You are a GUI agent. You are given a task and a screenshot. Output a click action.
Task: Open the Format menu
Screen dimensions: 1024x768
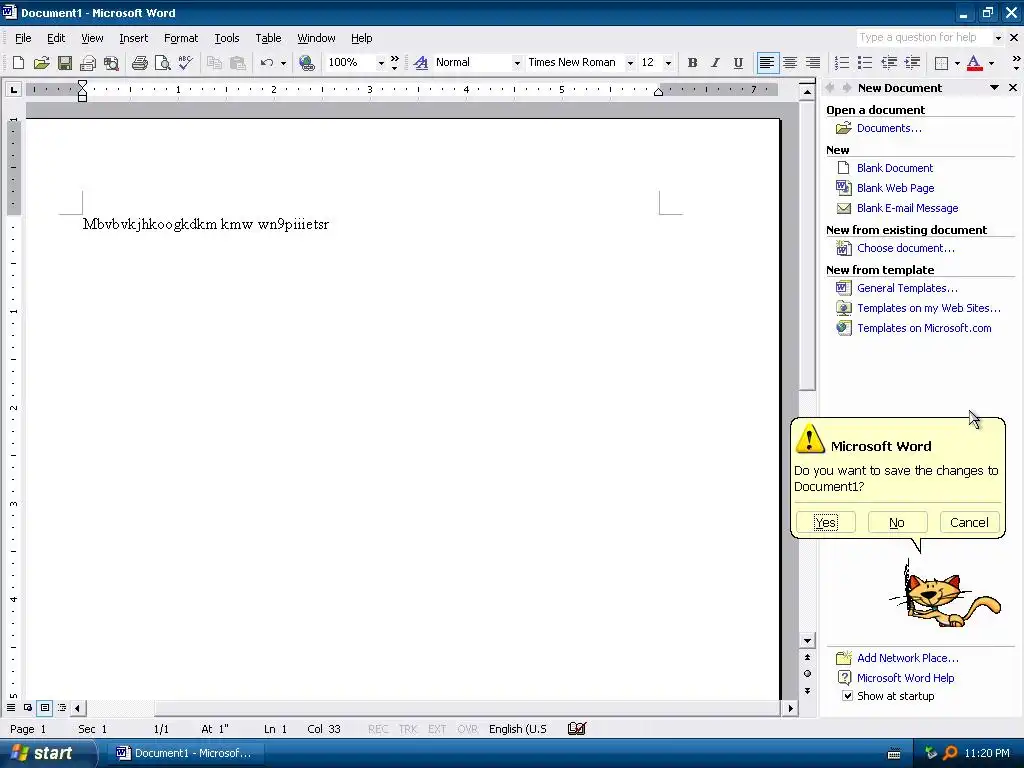(x=181, y=38)
